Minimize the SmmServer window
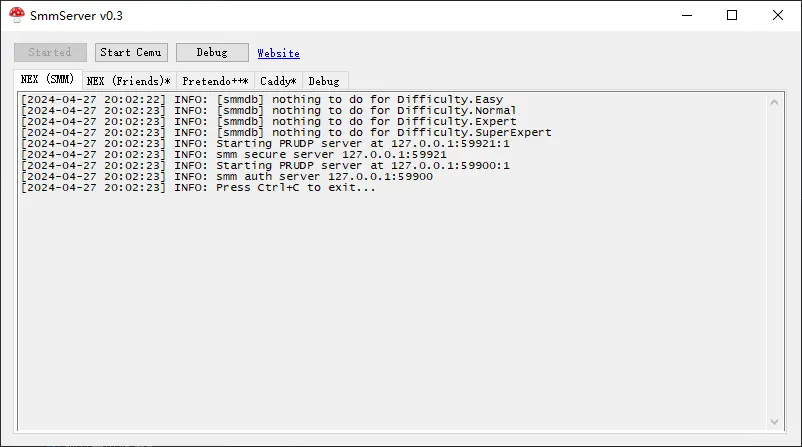 [x=687, y=15]
